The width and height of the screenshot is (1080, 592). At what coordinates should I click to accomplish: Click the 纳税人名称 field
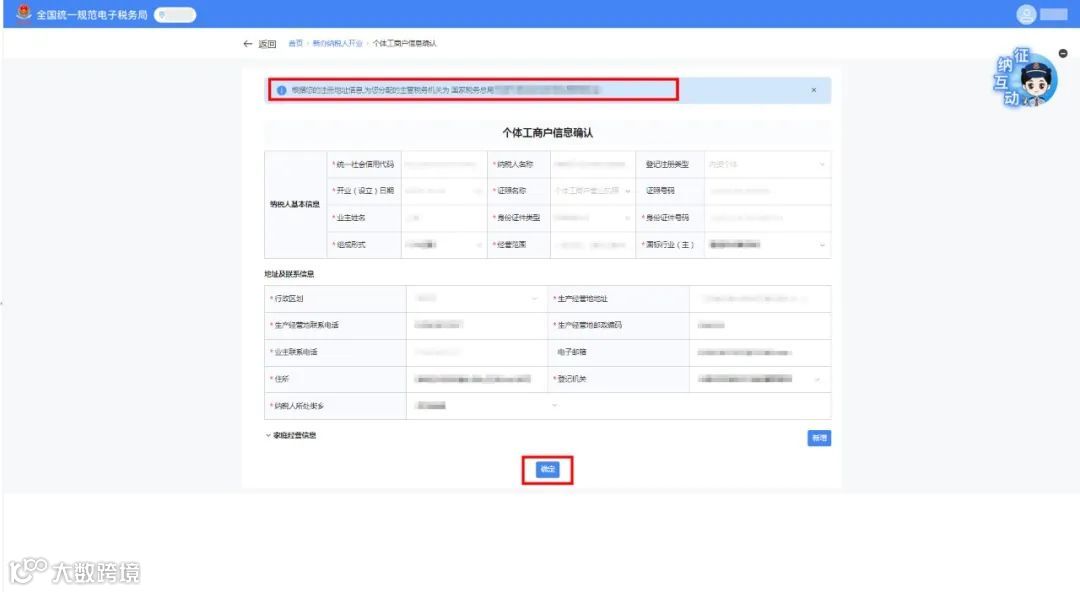click(593, 165)
